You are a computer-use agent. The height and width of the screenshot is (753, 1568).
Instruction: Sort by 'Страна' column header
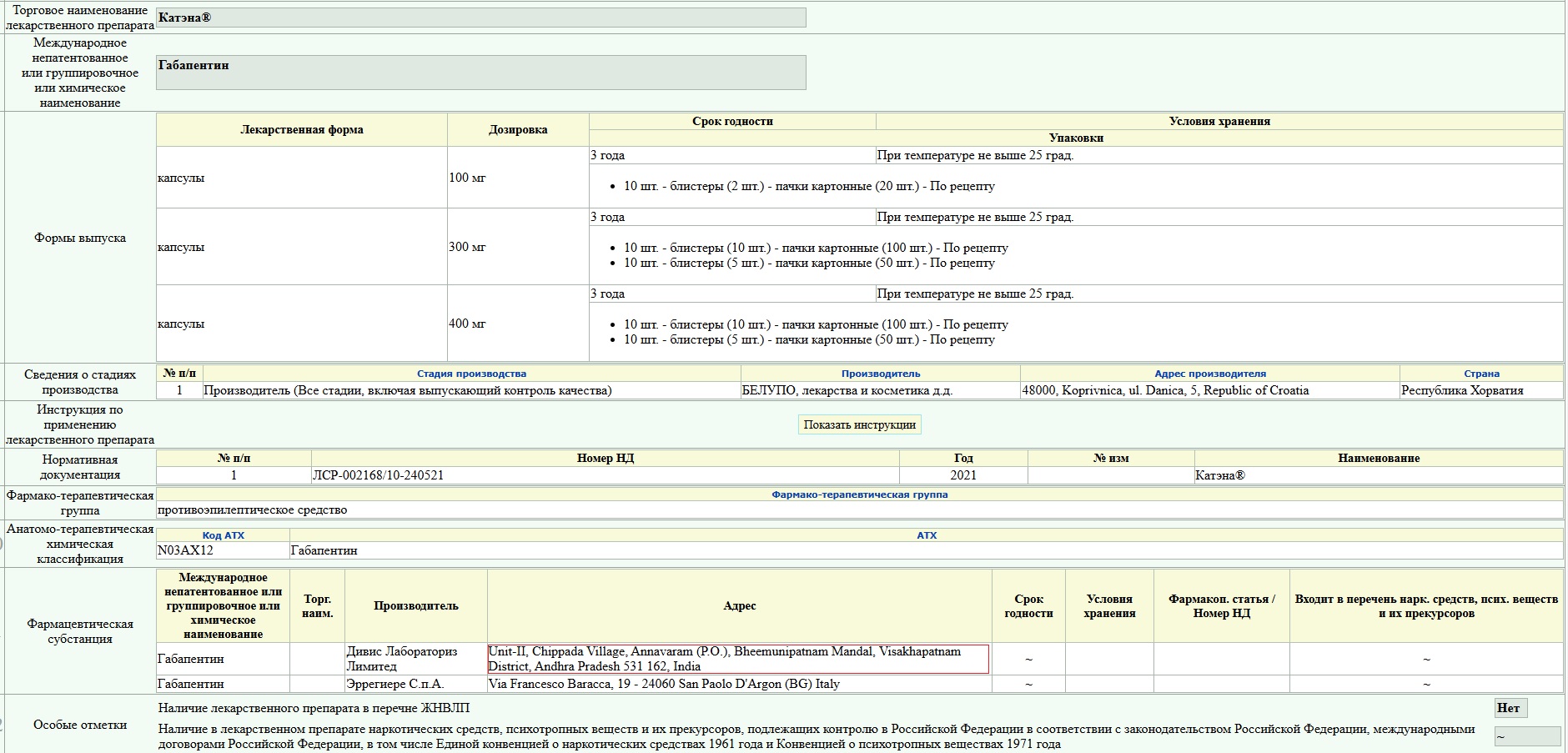[x=1481, y=374]
